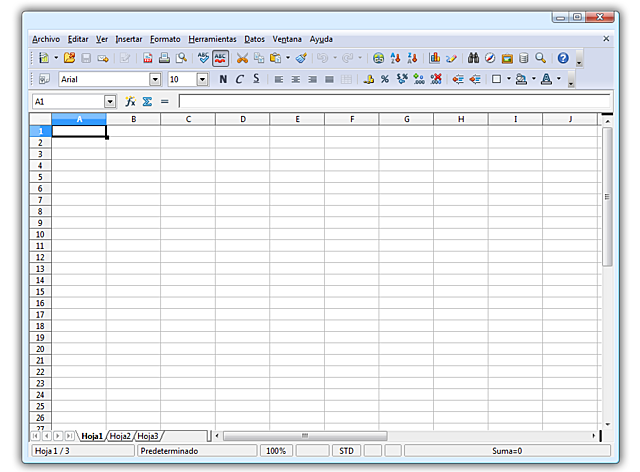Open Styles and Formatting icon
This screenshot has width=640, height=472.
click(44, 79)
